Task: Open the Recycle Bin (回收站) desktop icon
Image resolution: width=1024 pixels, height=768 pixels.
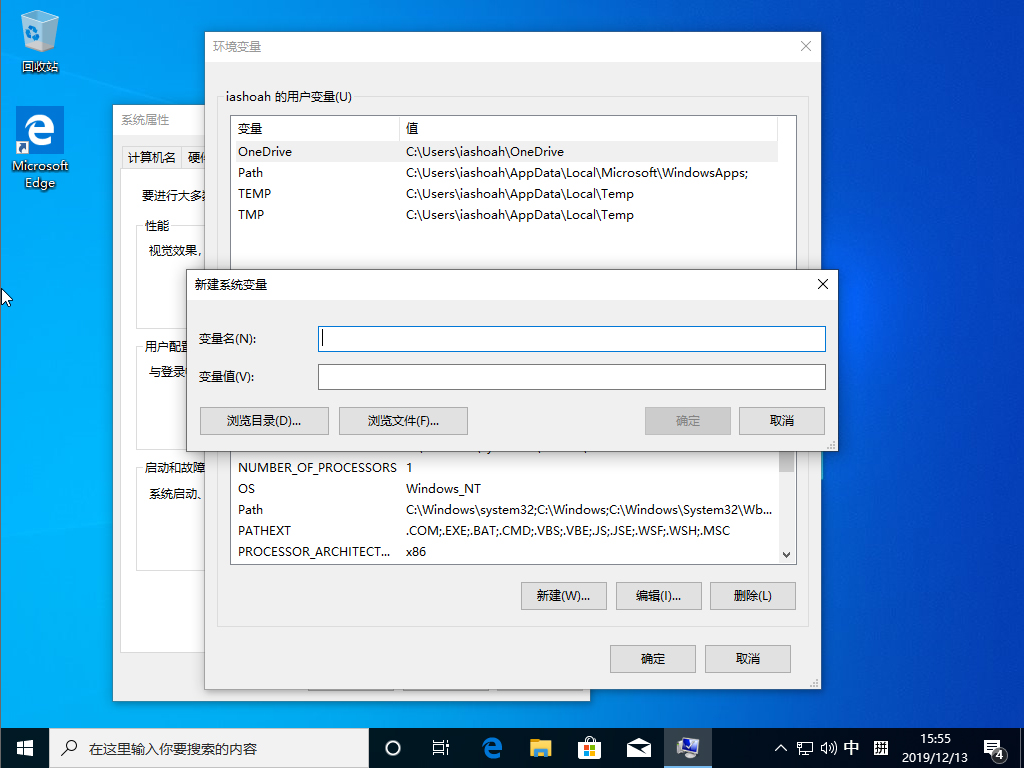Action: tap(39, 30)
